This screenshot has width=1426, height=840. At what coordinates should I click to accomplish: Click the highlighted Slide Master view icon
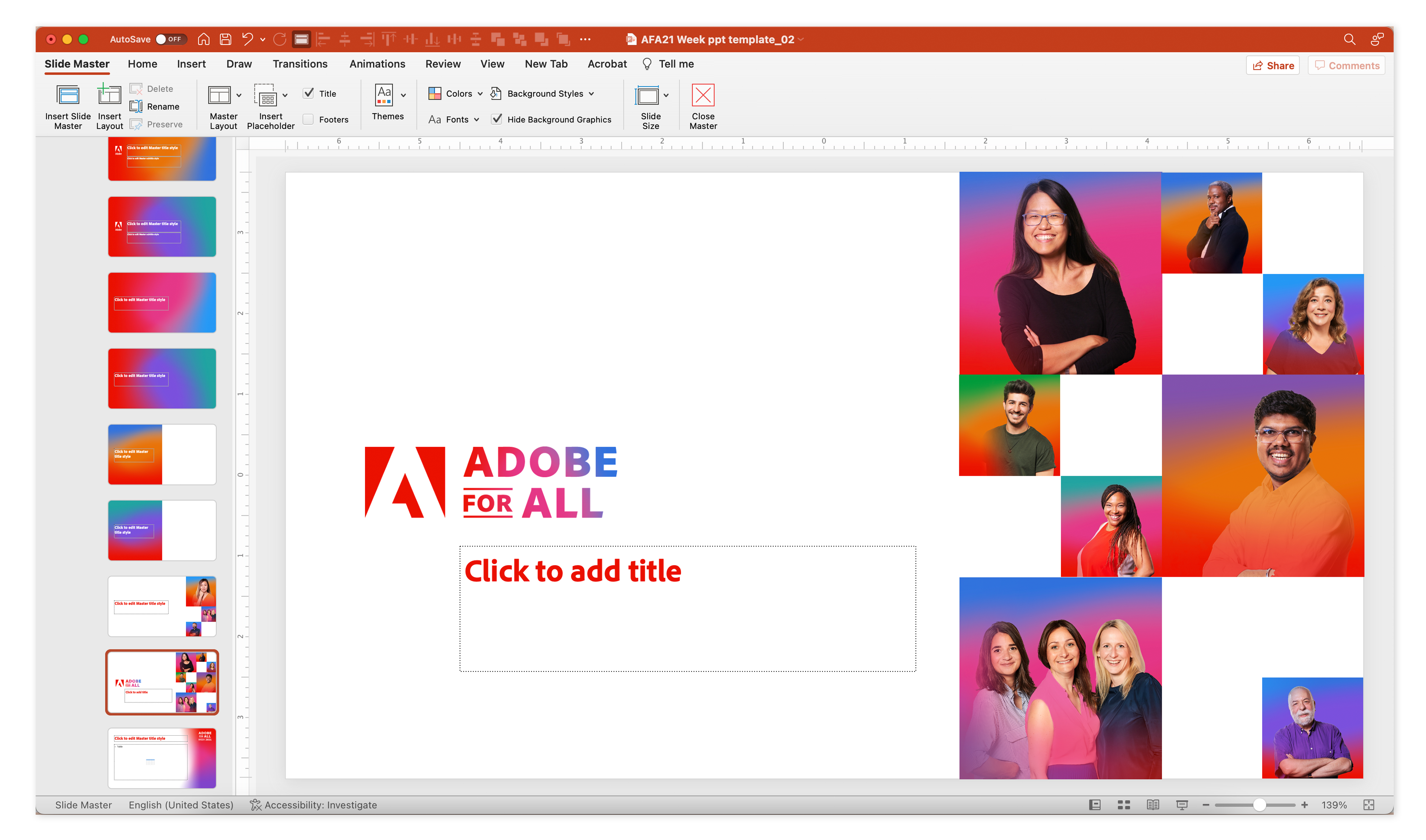point(301,39)
